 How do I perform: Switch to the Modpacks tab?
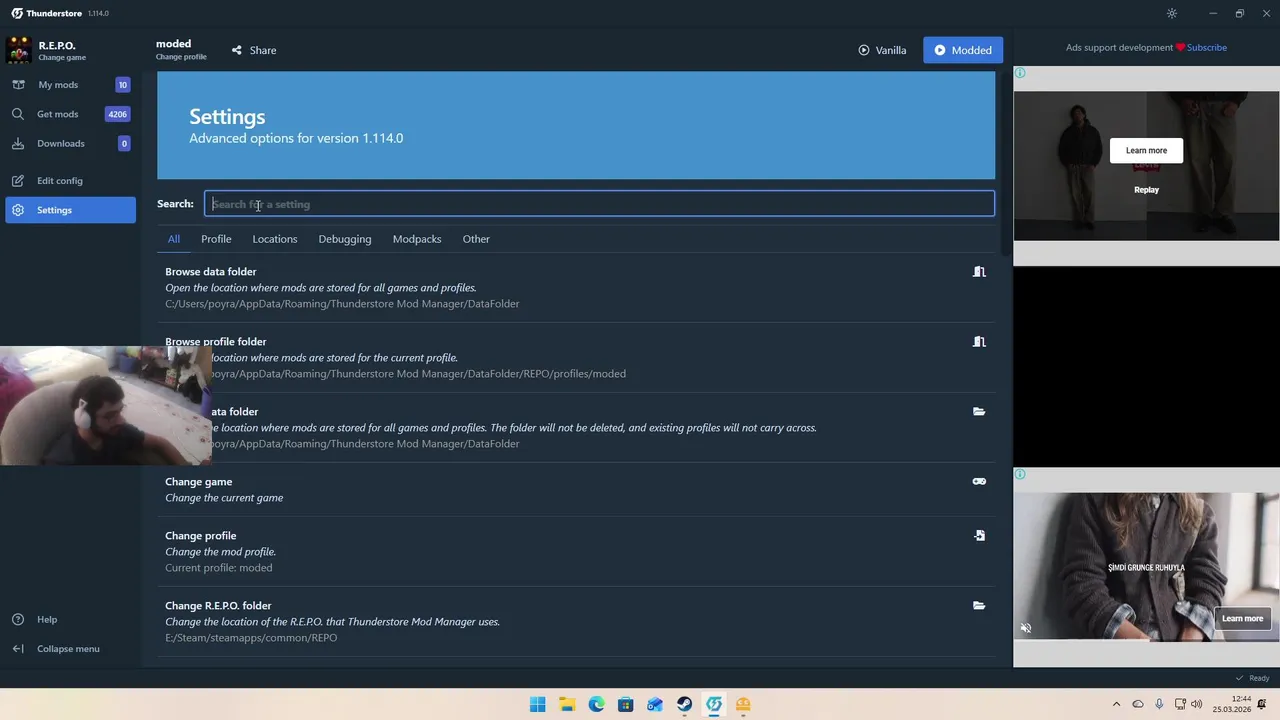pos(417,239)
